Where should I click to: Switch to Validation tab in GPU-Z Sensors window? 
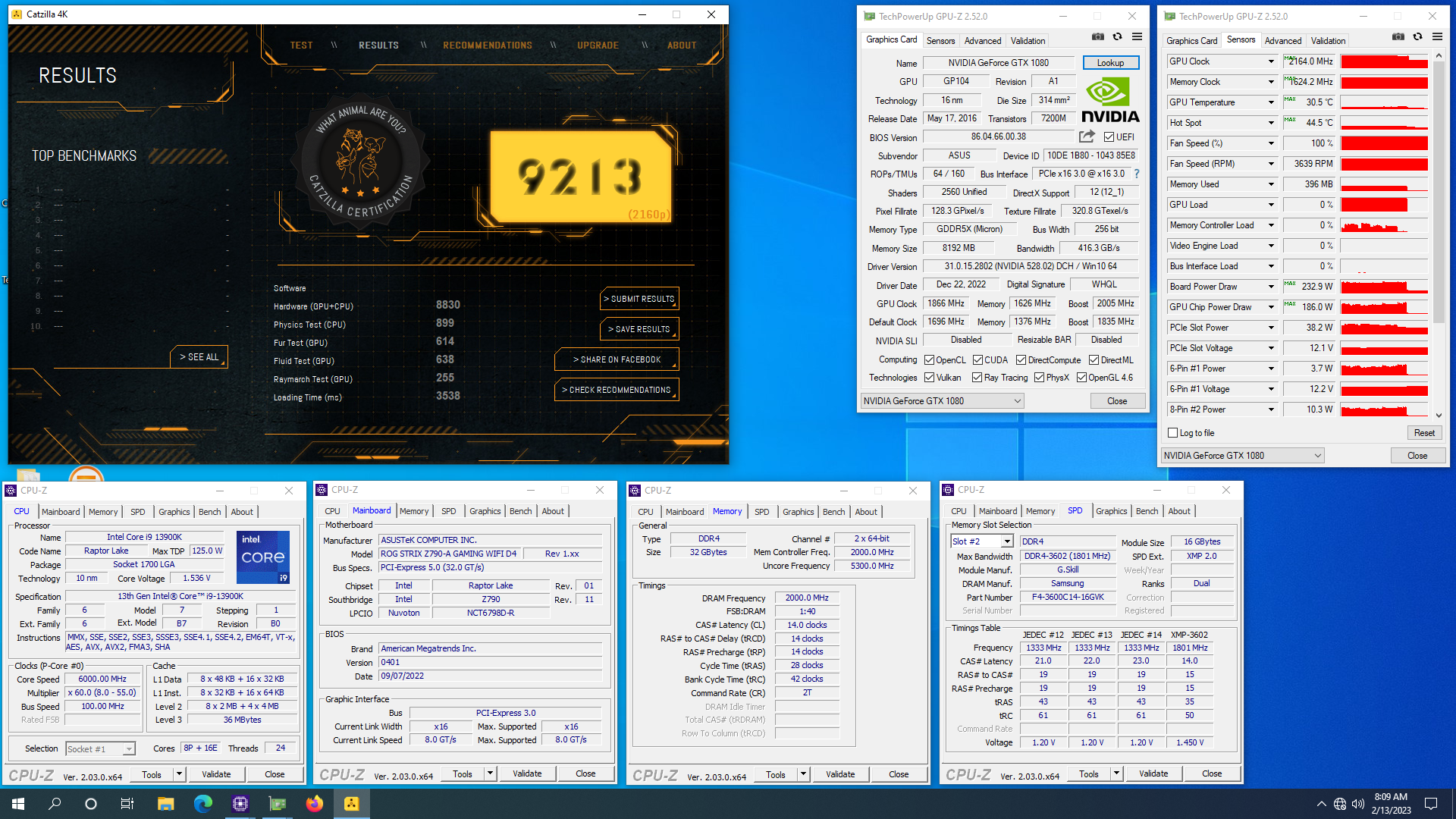[x=1328, y=41]
